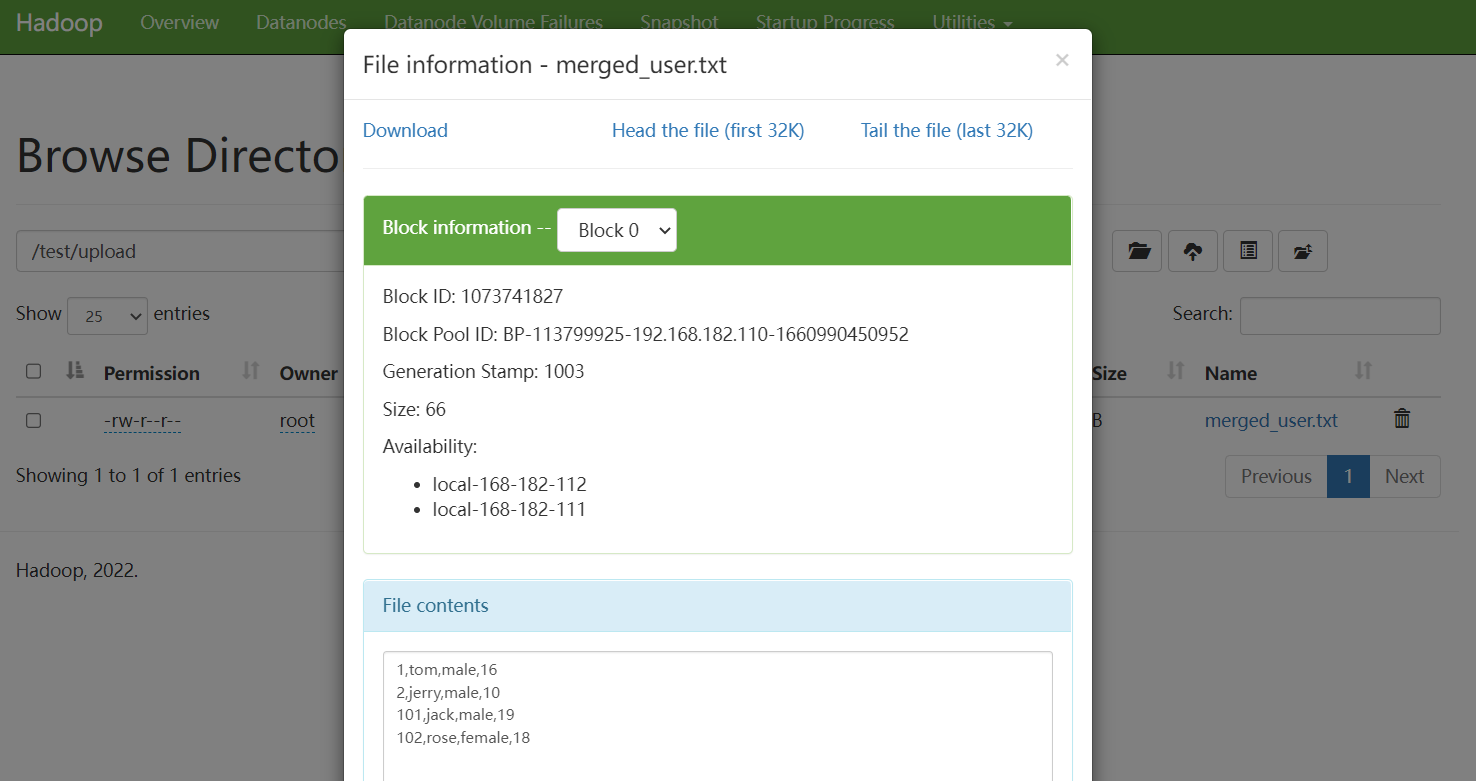The width and height of the screenshot is (1476, 781).
Task: Click the -rw-r--r-- permission link
Action: 142,421
